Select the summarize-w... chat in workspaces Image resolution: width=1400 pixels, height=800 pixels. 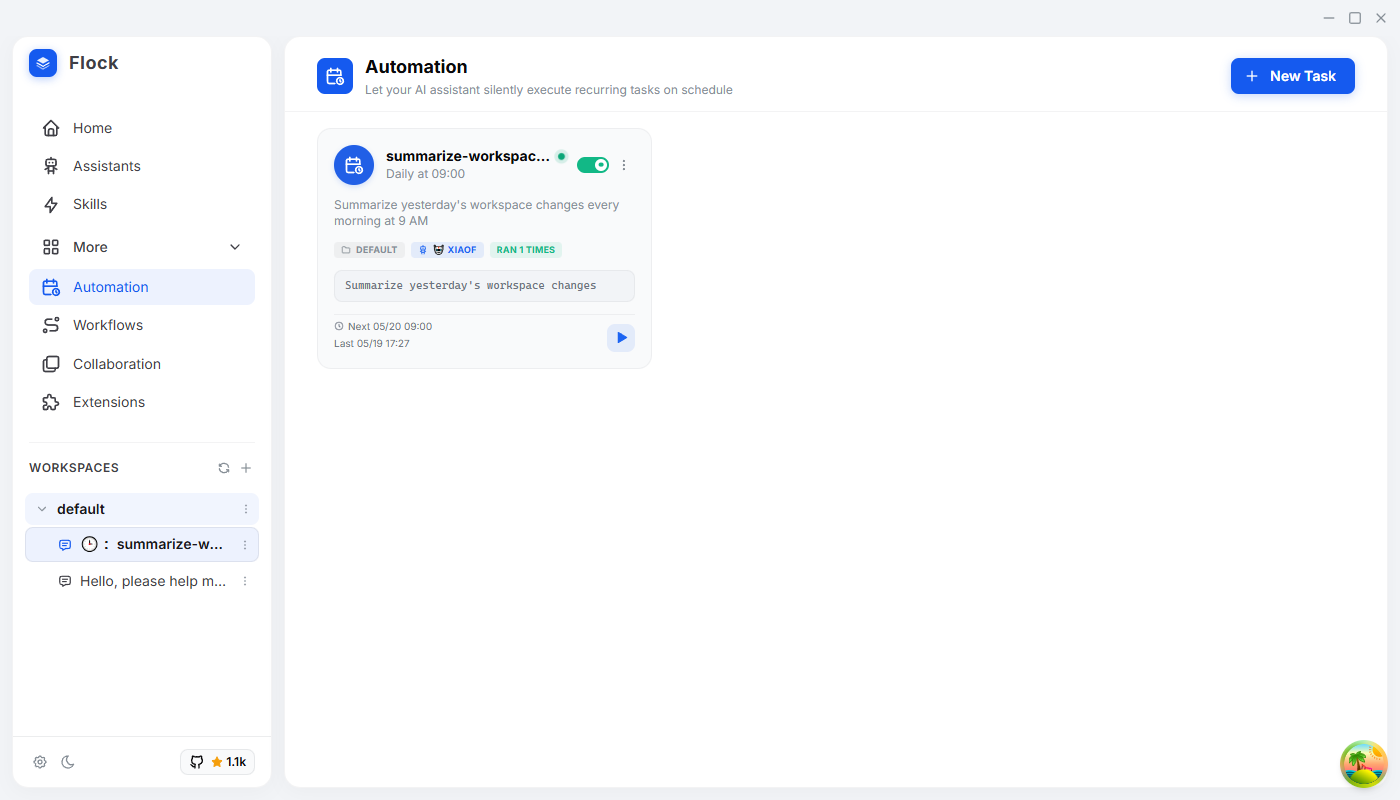142,545
